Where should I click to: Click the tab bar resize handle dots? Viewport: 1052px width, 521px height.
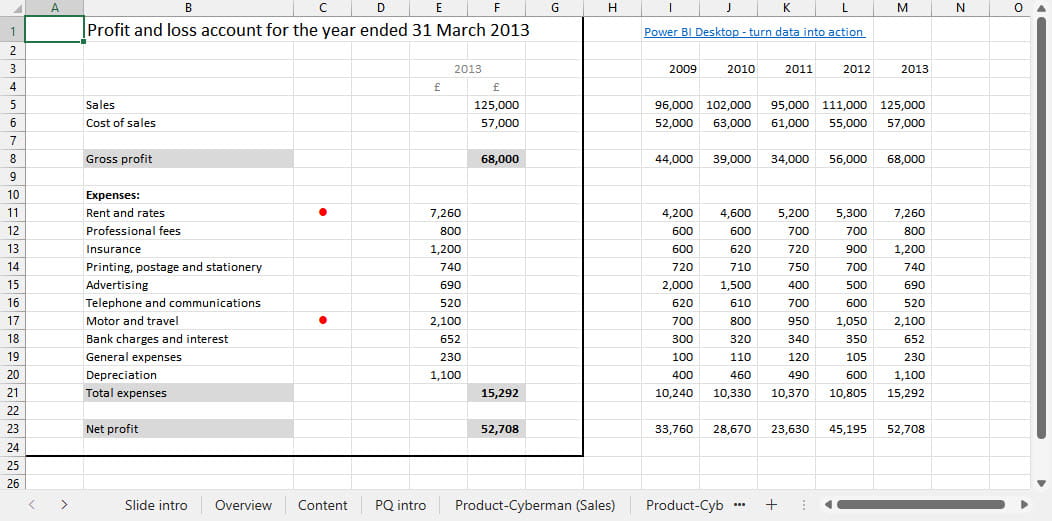coord(804,505)
